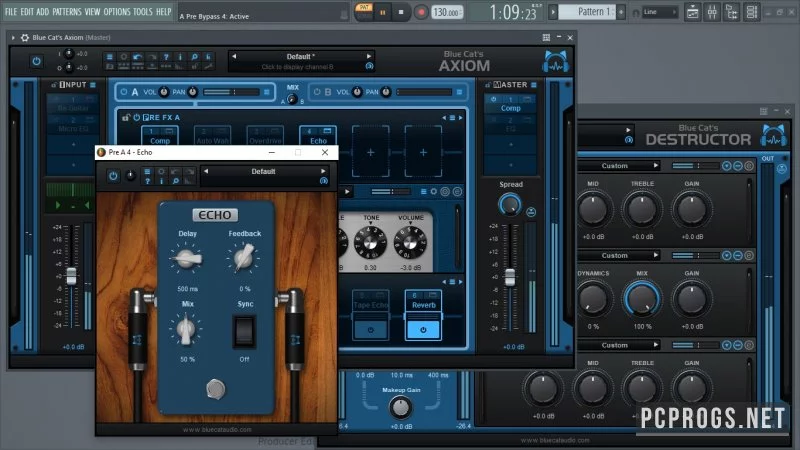The width and height of the screenshot is (800, 450).
Task: Select the Comp slot in MASTER section
Action: pos(510,104)
